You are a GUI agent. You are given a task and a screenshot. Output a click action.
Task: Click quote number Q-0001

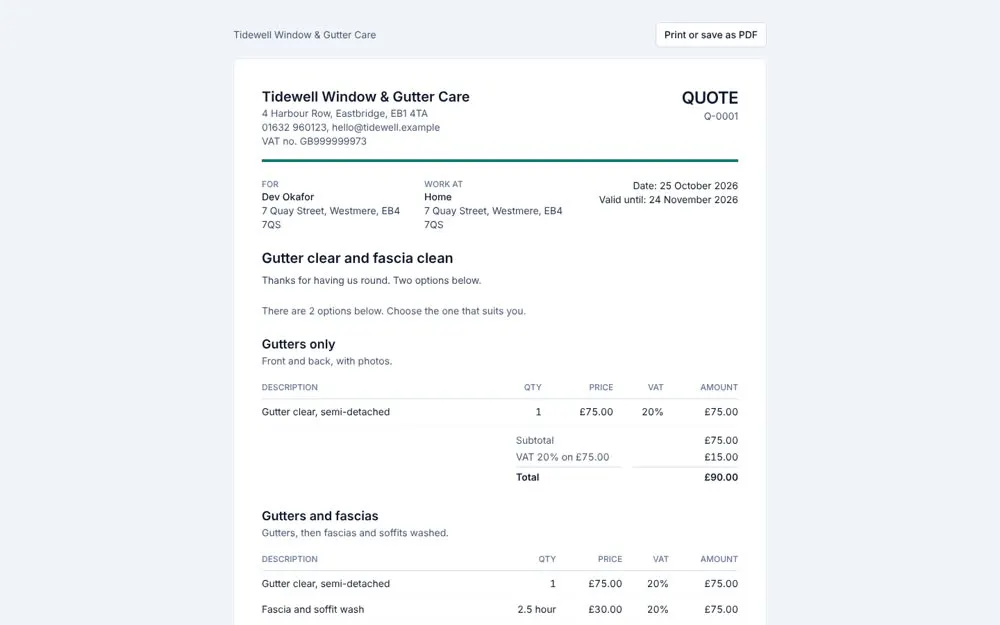point(721,116)
